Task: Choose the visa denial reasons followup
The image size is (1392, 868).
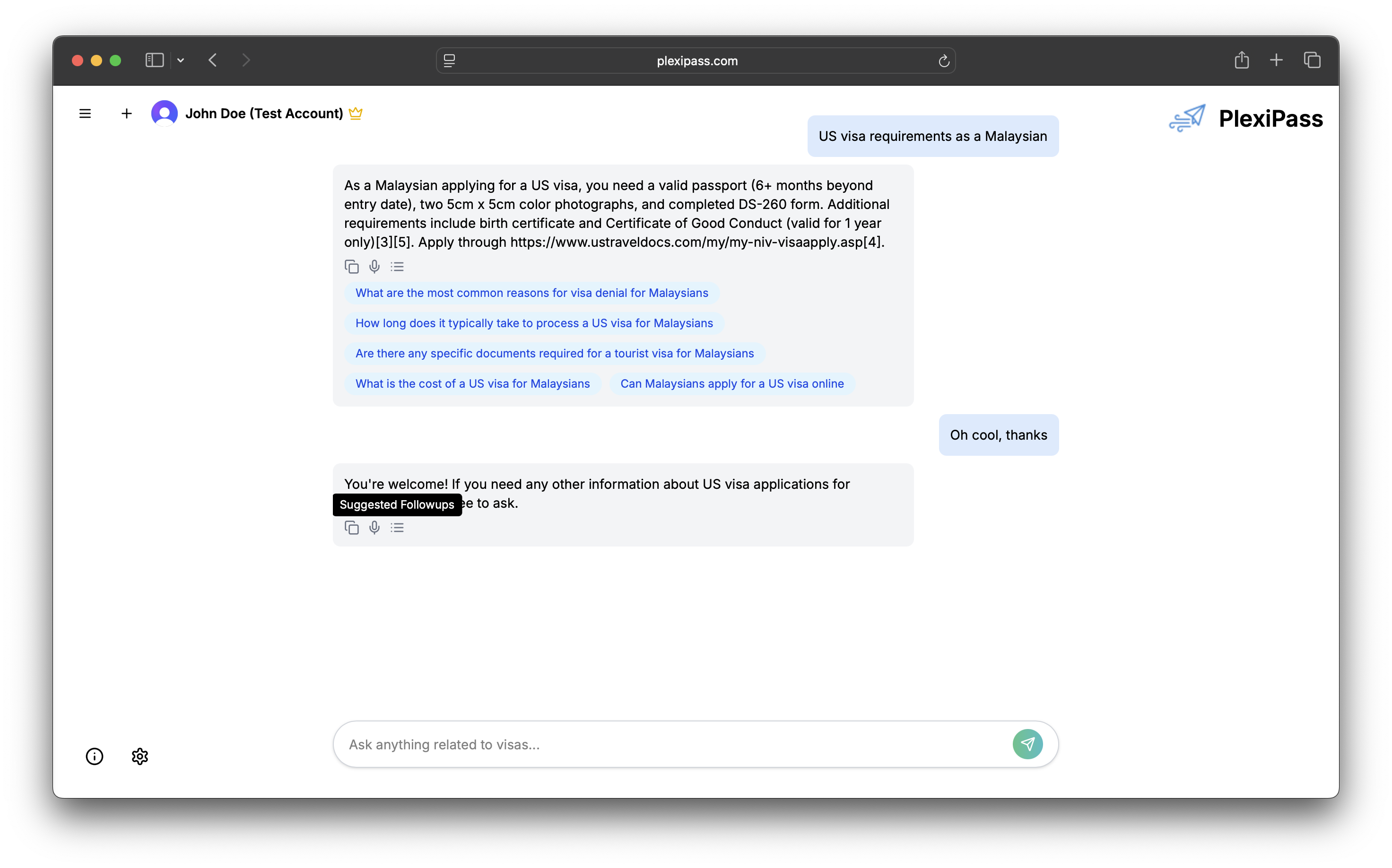Action: [x=531, y=293]
